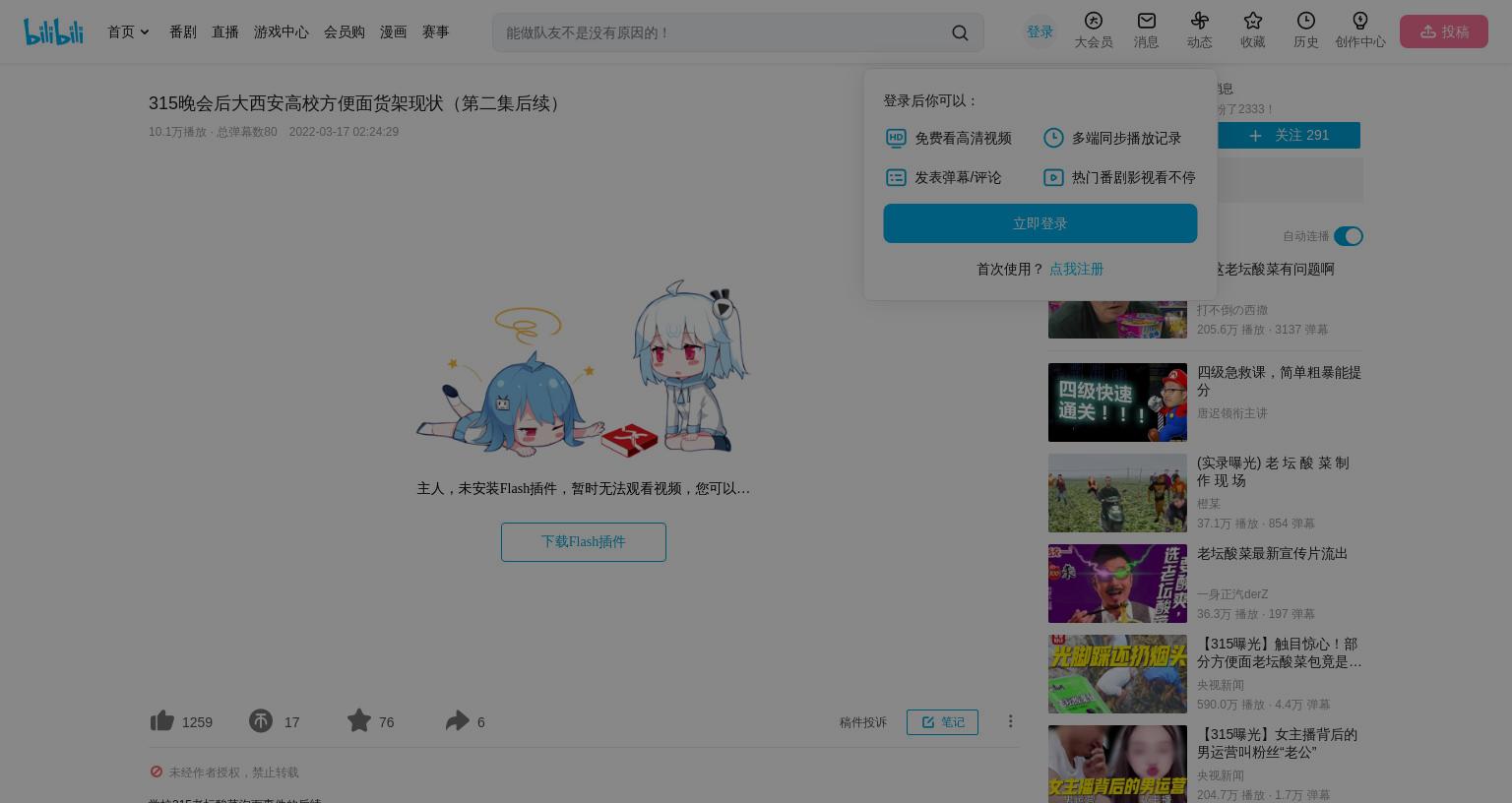Click the 315晚会后 video title
This screenshot has width=1512, height=803.
[358, 103]
